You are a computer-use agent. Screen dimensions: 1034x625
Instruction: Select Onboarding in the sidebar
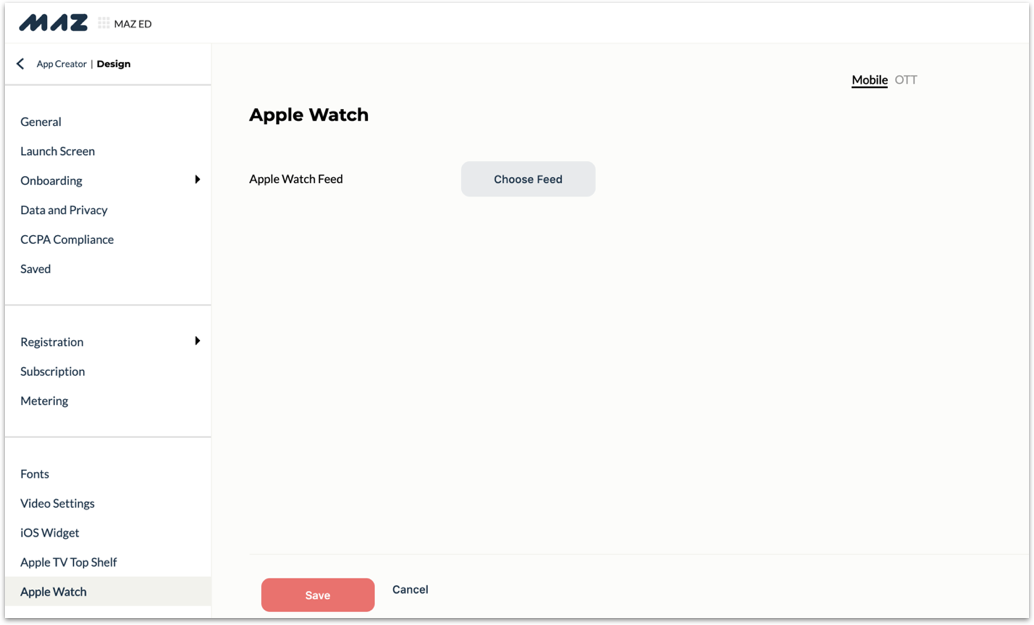click(x=51, y=181)
